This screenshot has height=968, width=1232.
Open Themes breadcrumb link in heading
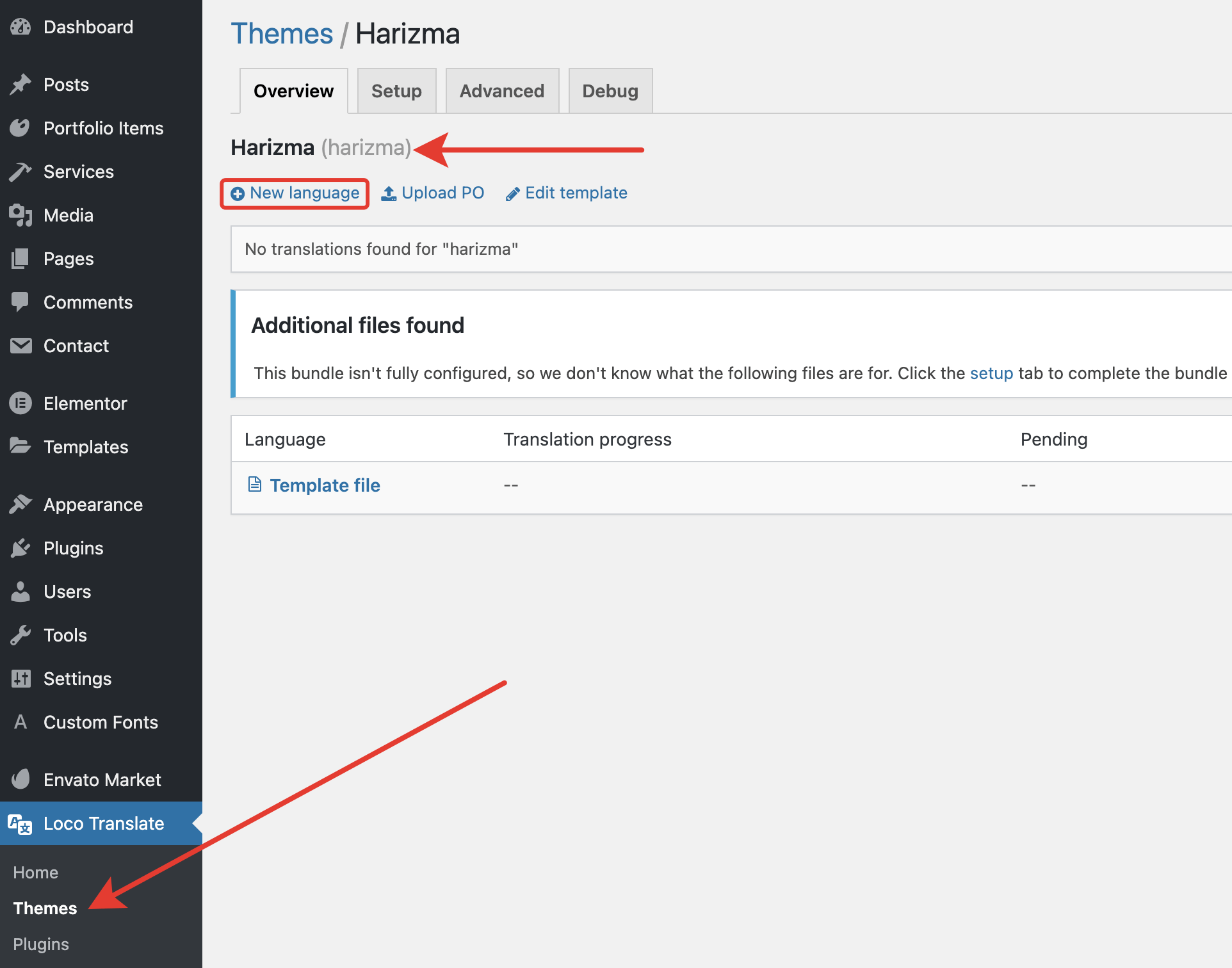pos(282,34)
